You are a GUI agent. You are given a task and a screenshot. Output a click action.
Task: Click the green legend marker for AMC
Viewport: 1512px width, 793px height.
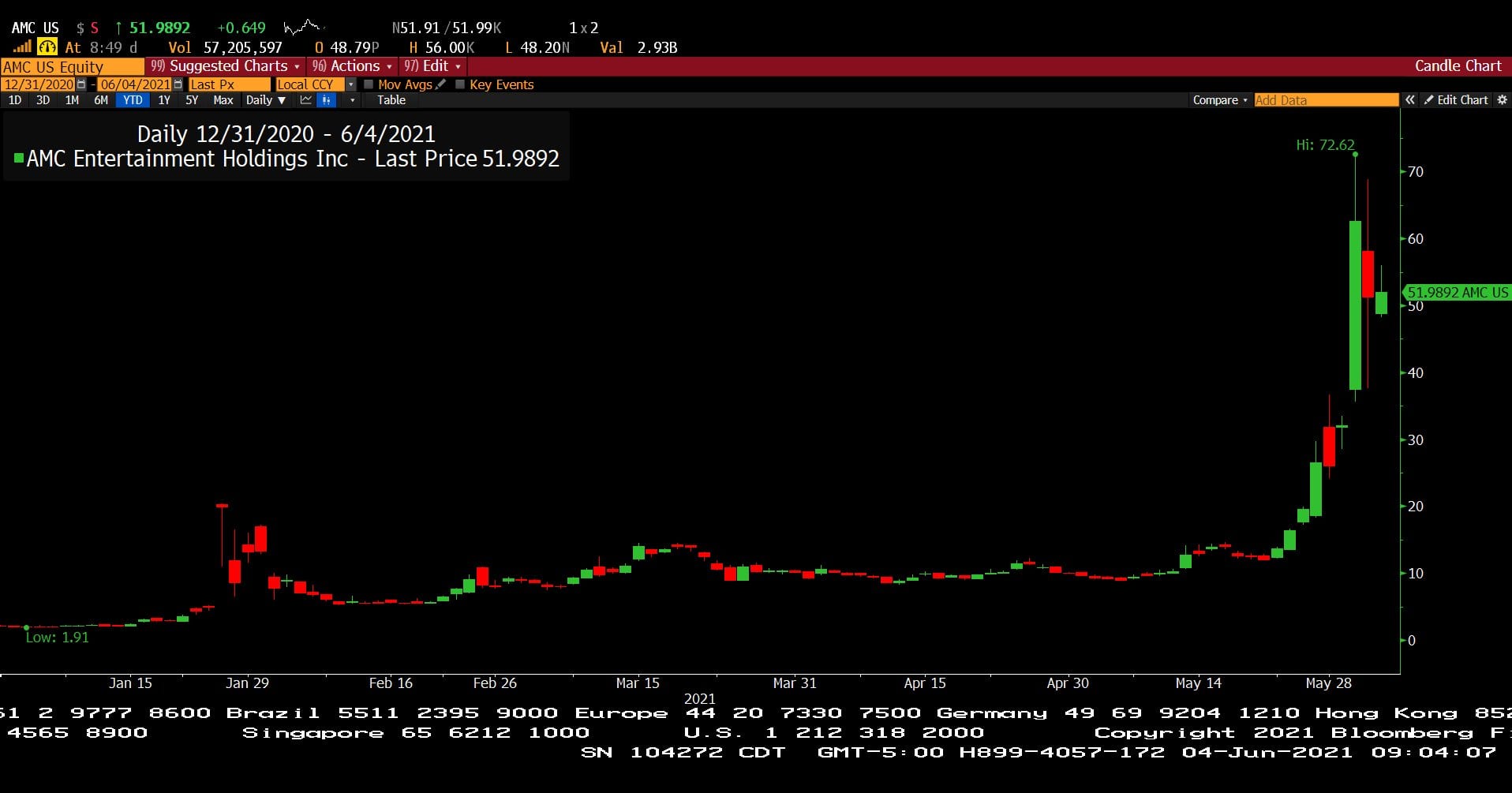[x=19, y=159]
